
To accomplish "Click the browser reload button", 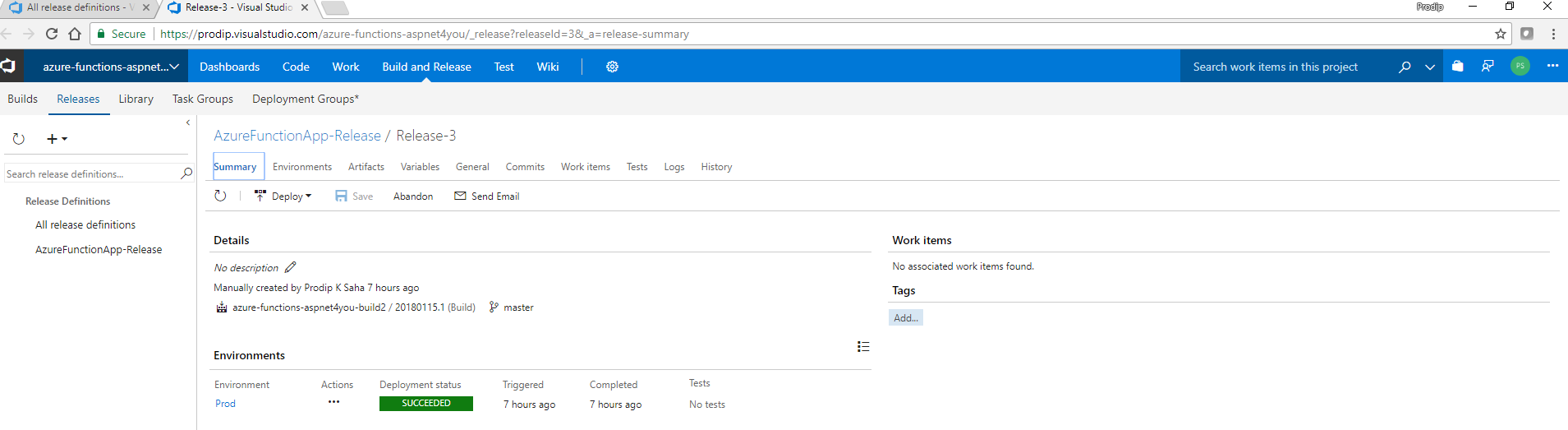I will [52, 34].
